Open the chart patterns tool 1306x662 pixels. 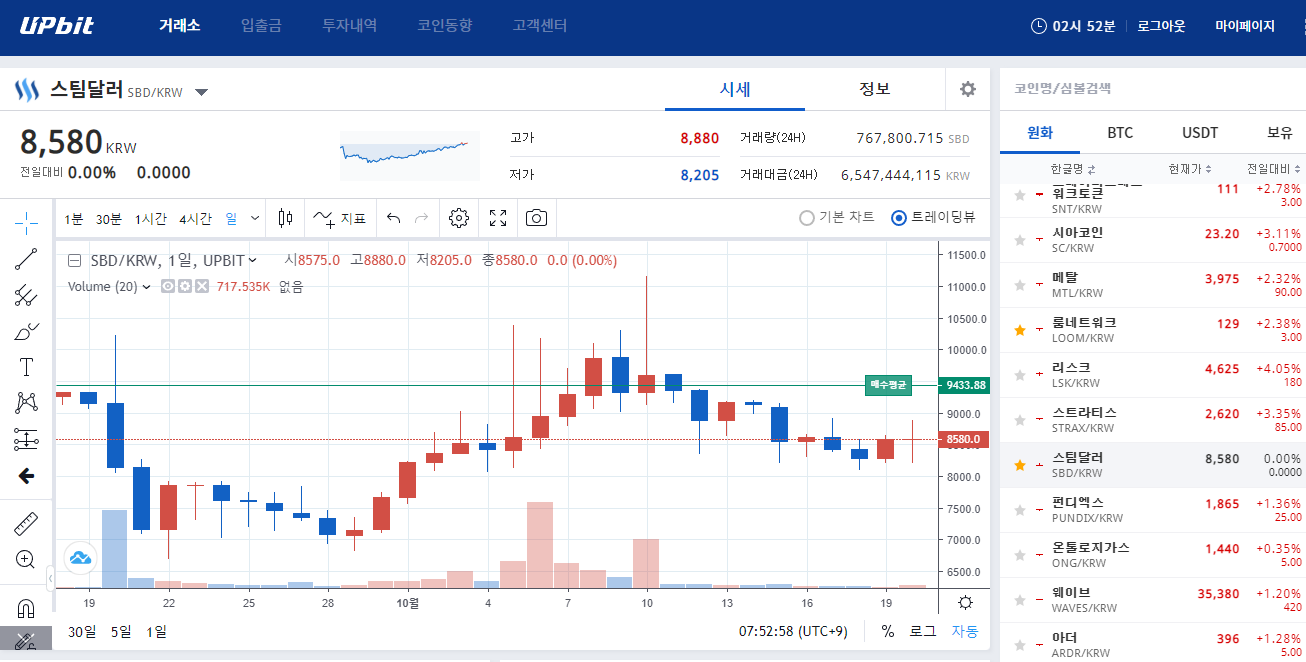[x=26, y=403]
